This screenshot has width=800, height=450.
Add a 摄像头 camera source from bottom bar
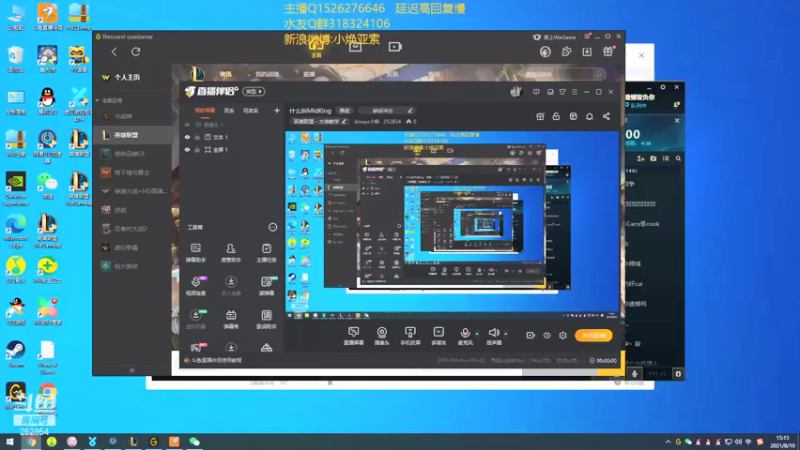pos(382,336)
